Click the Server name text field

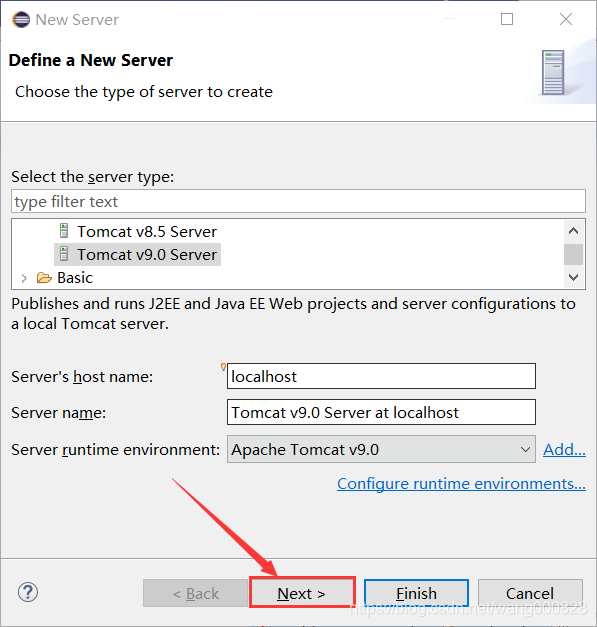pos(381,412)
